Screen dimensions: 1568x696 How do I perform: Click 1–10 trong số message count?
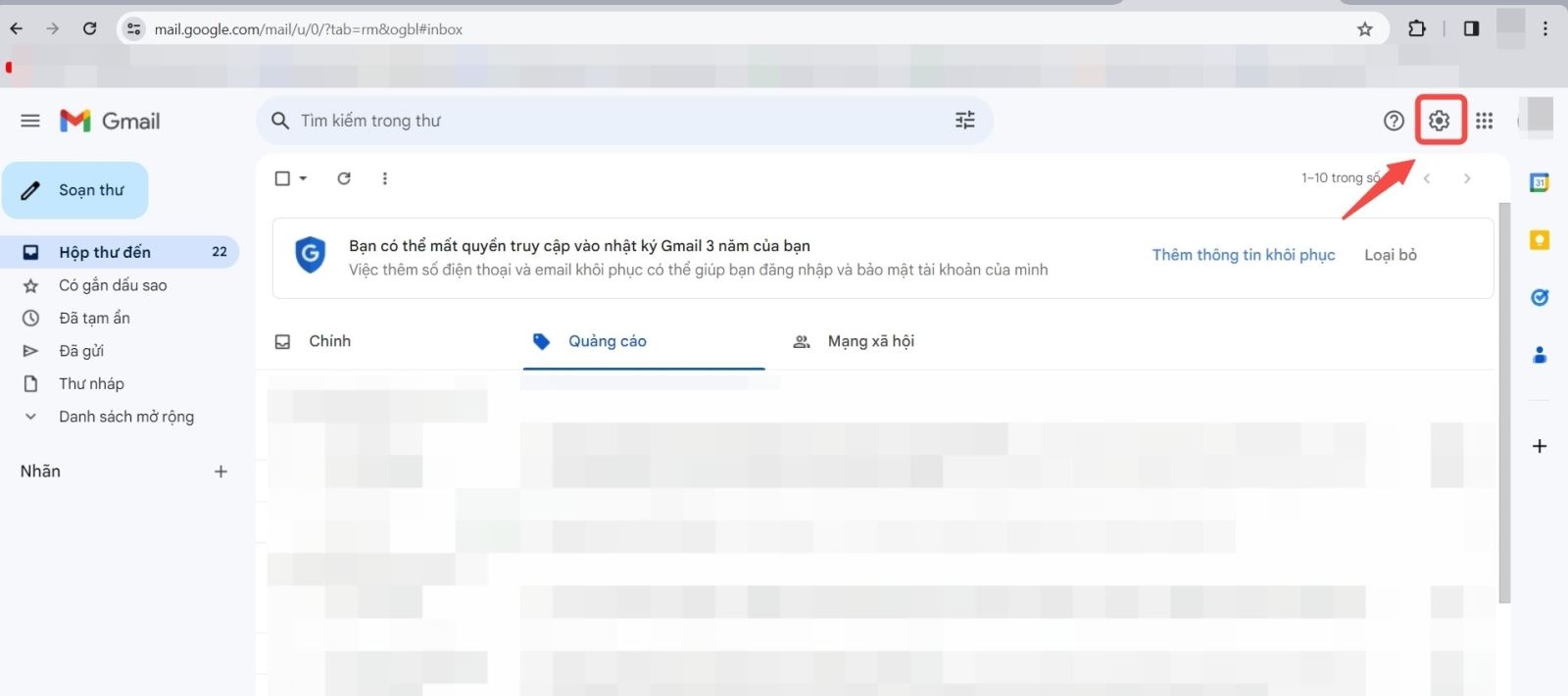1341,178
